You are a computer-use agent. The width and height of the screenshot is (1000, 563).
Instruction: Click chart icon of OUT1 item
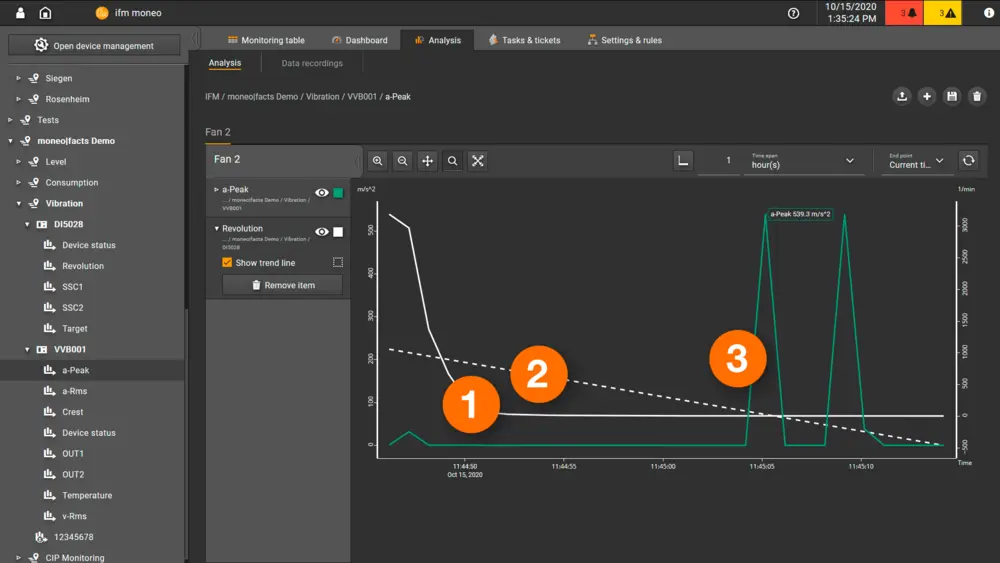(49, 453)
